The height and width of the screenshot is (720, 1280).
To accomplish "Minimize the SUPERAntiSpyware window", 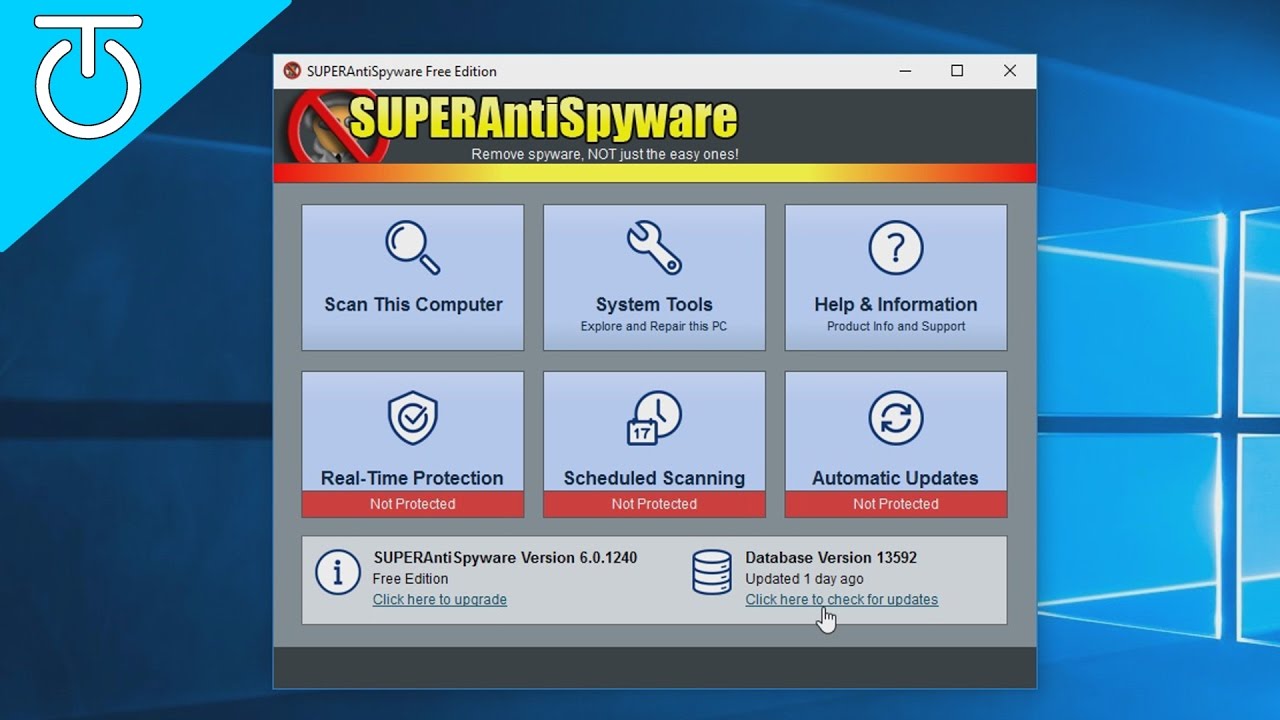I will click(905, 71).
